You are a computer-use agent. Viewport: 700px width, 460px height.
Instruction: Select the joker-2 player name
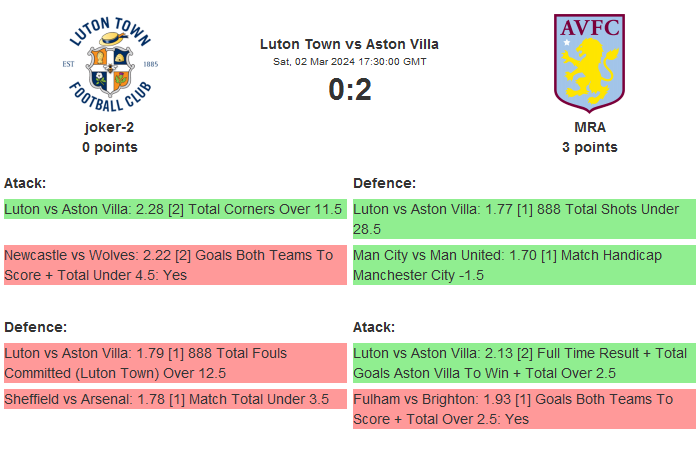pos(110,127)
